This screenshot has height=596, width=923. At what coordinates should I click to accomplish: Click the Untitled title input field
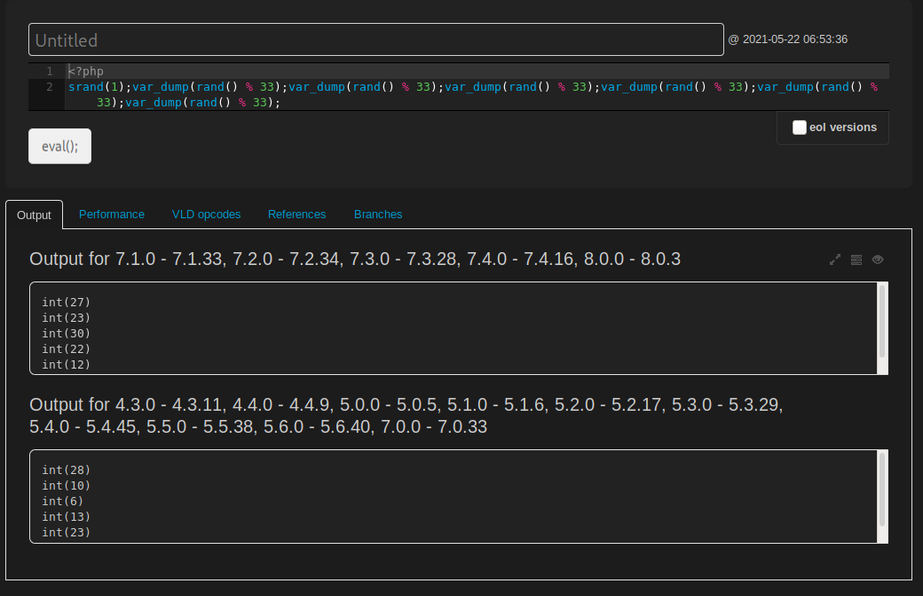tap(375, 40)
